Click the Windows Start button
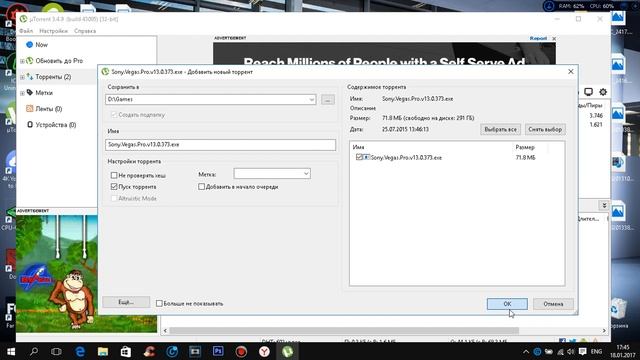This screenshot has height=360, width=640. (x=11, y=351)
